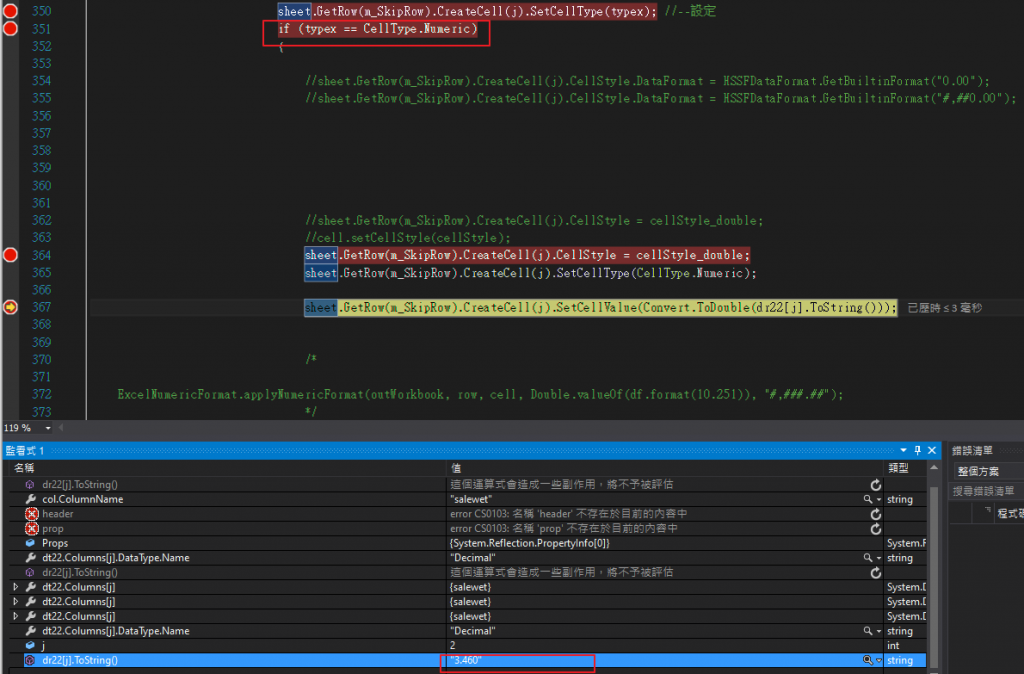
Task: Click the 已歷時 ≤ 3 毫秒 perf tip
Action: tap(944, 308)
